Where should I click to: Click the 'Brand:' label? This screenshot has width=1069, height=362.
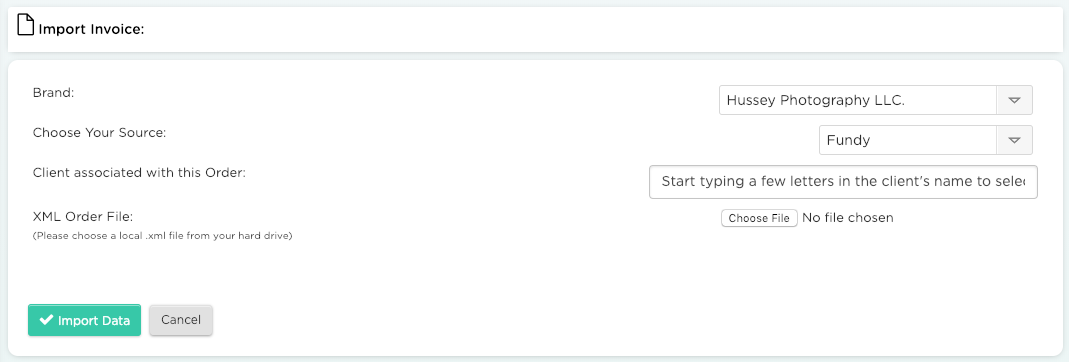[x=53, y=93]
